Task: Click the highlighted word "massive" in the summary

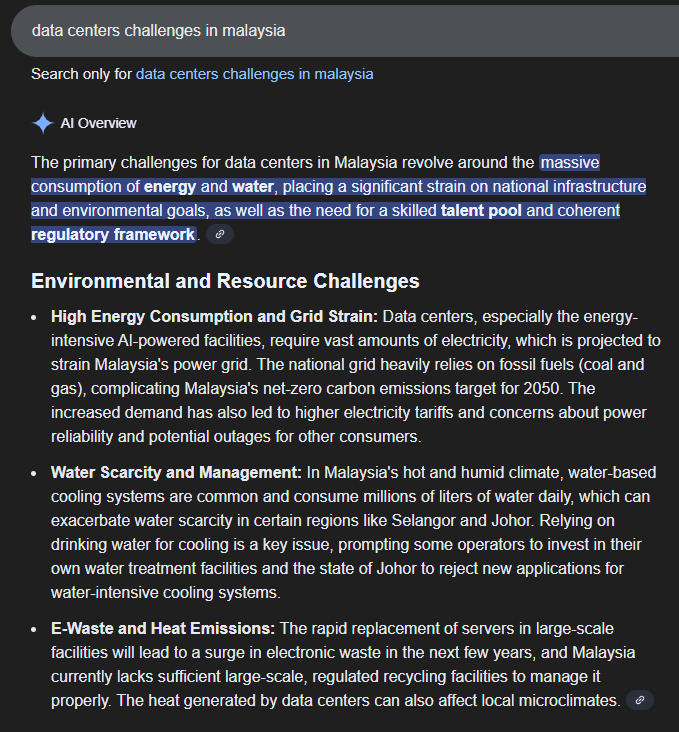Action: tap(569, 162)
